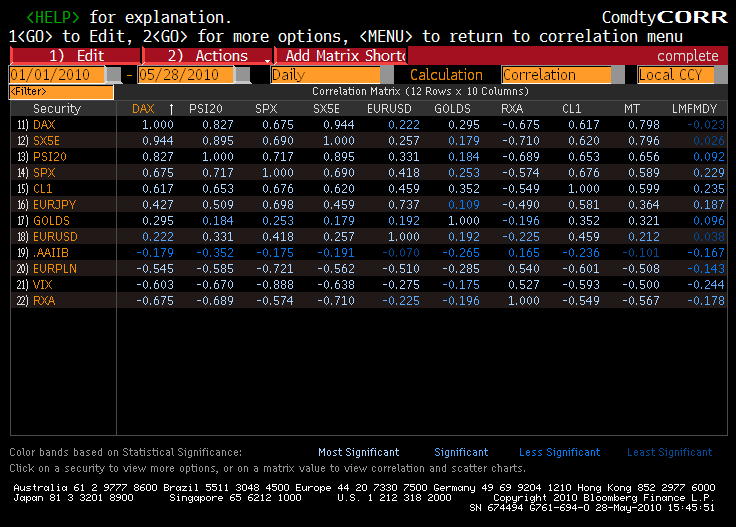Click VIX row MT value -0.500
Image resolution: width=736 pixels, height=527 pixels.
click(641, 284)
